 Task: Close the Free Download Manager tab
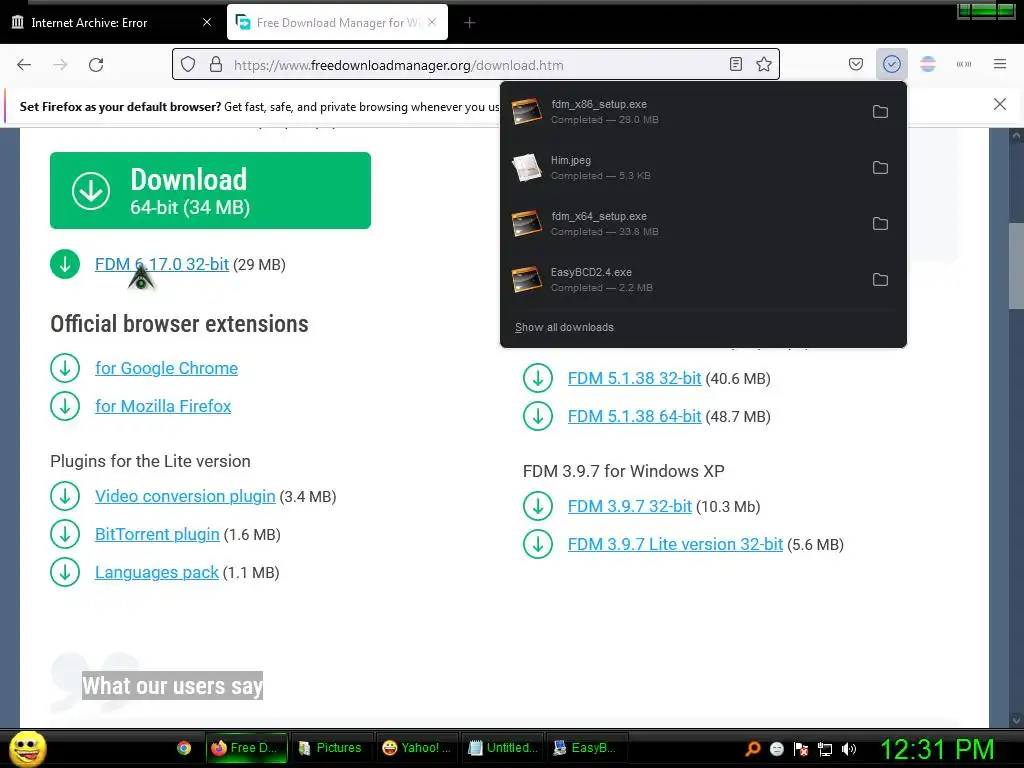432,22
